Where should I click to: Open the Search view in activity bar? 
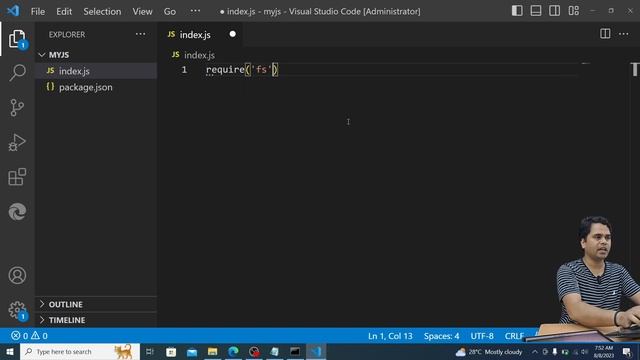point(17,73)
